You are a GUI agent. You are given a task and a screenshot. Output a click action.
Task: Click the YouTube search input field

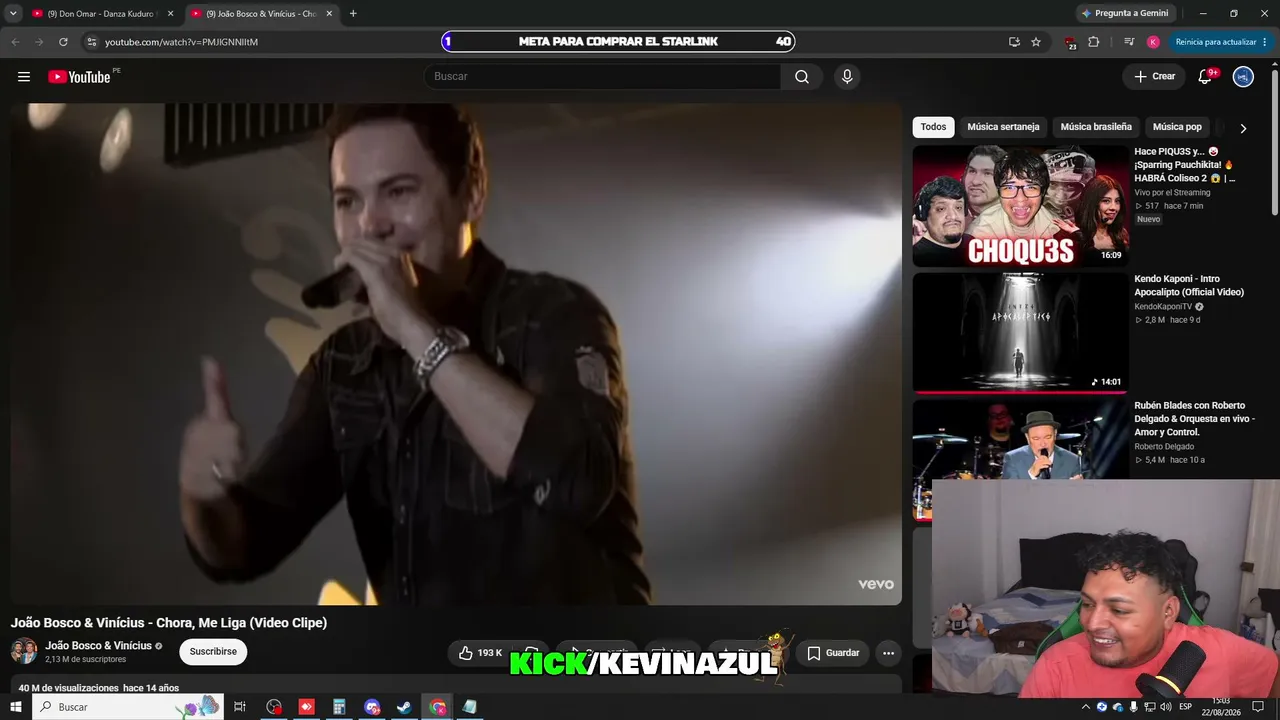[x=603, y=77]
